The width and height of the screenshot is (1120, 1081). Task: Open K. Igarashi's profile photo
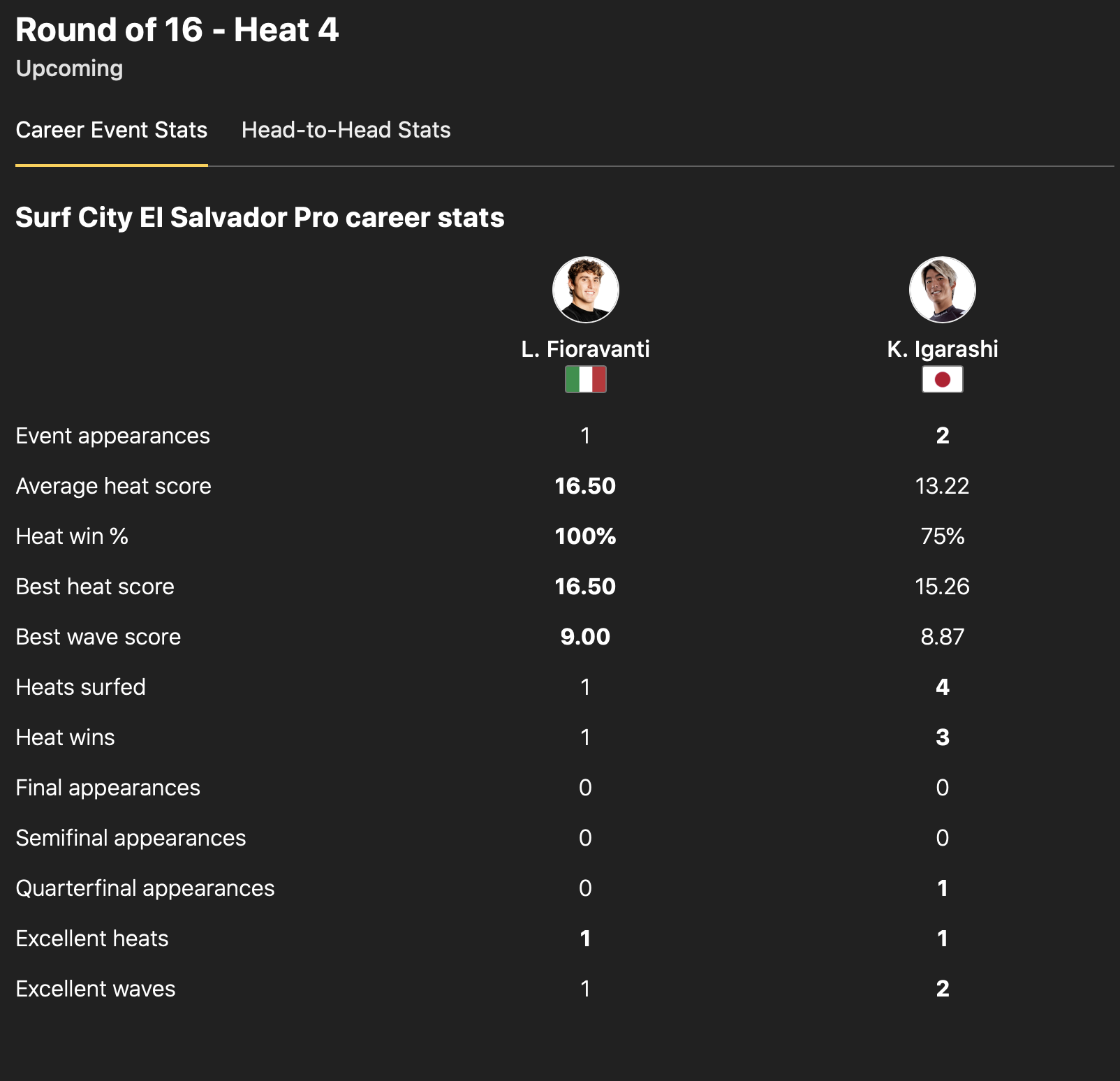[x=942, y=290]
